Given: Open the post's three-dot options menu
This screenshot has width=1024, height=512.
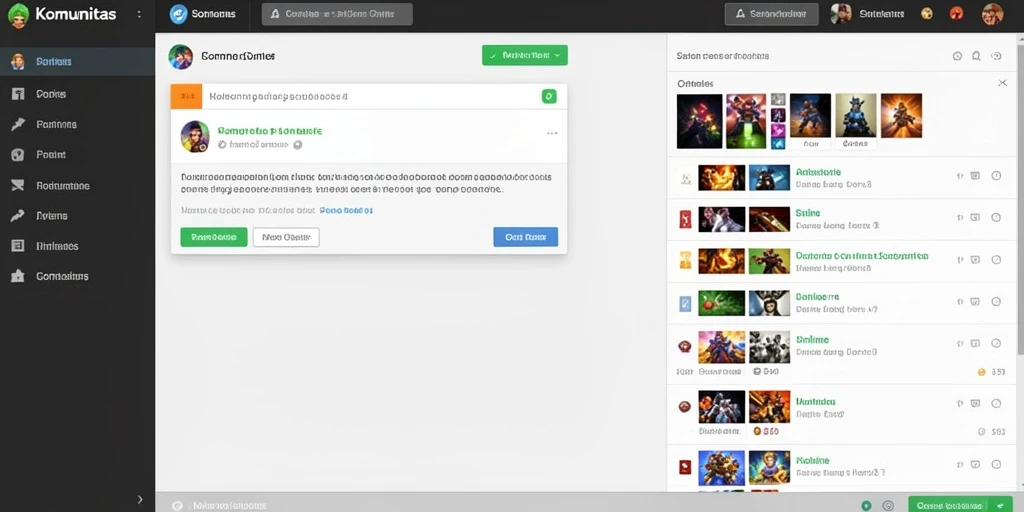Looking at the screenshot, I should [552, 133].
